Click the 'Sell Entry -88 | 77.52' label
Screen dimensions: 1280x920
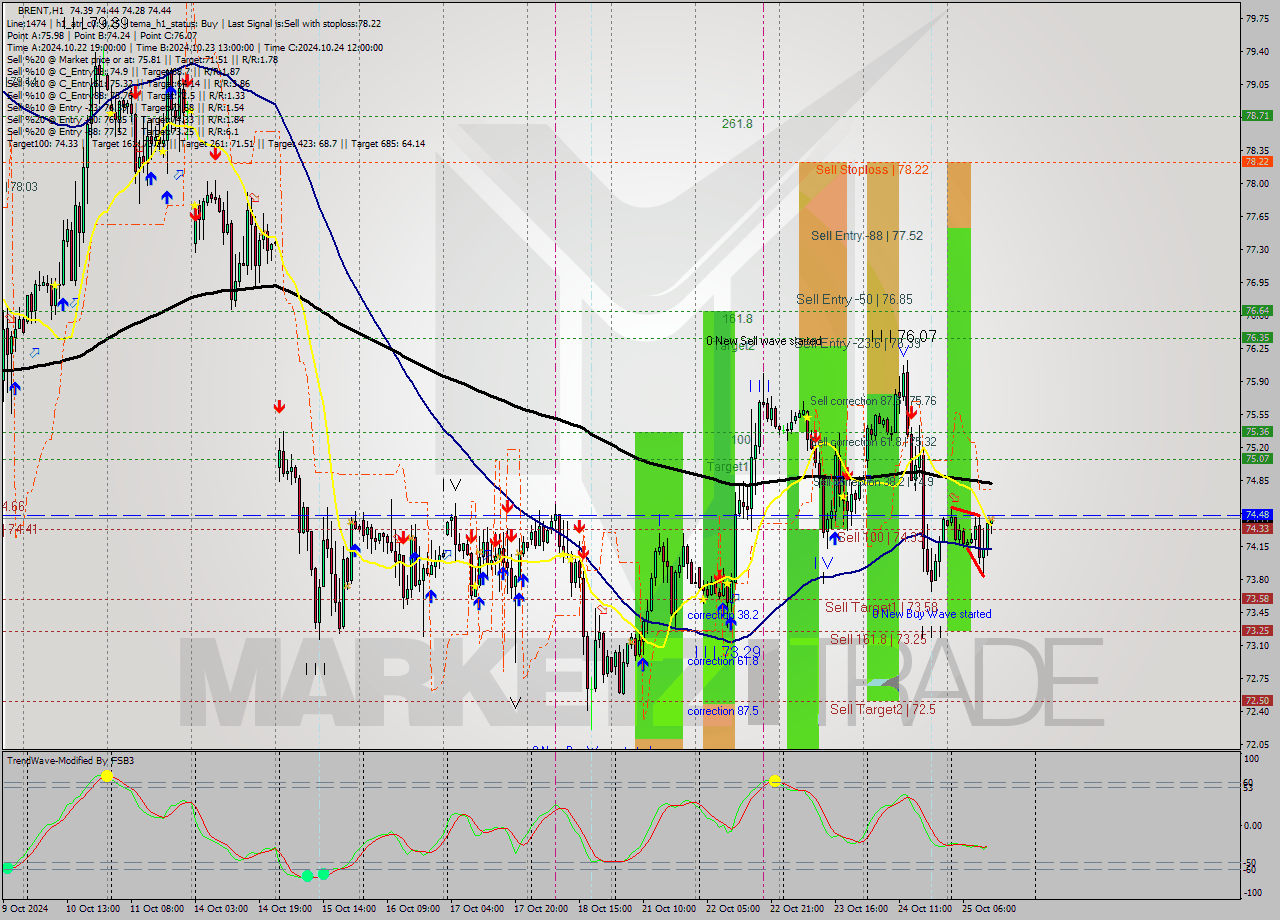tap(867, 236)
